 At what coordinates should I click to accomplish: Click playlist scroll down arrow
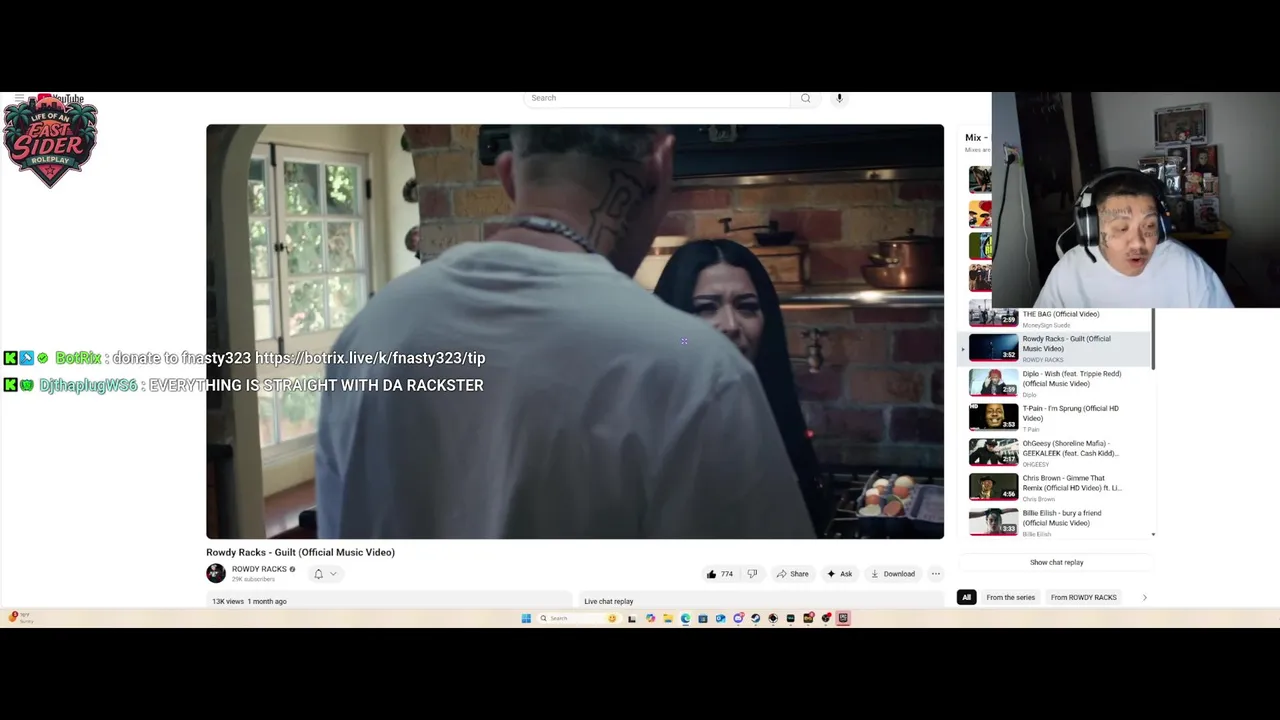click(1153, 535)
